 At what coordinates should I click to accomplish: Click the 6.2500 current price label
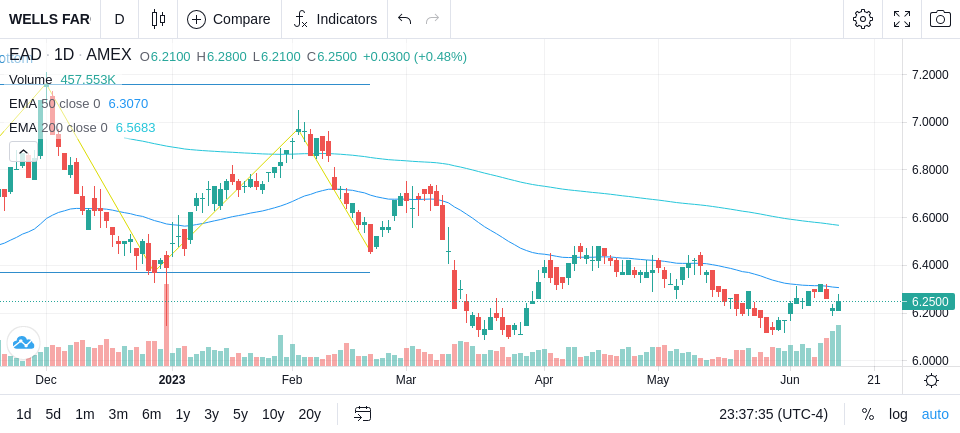[x=928, y=301]
